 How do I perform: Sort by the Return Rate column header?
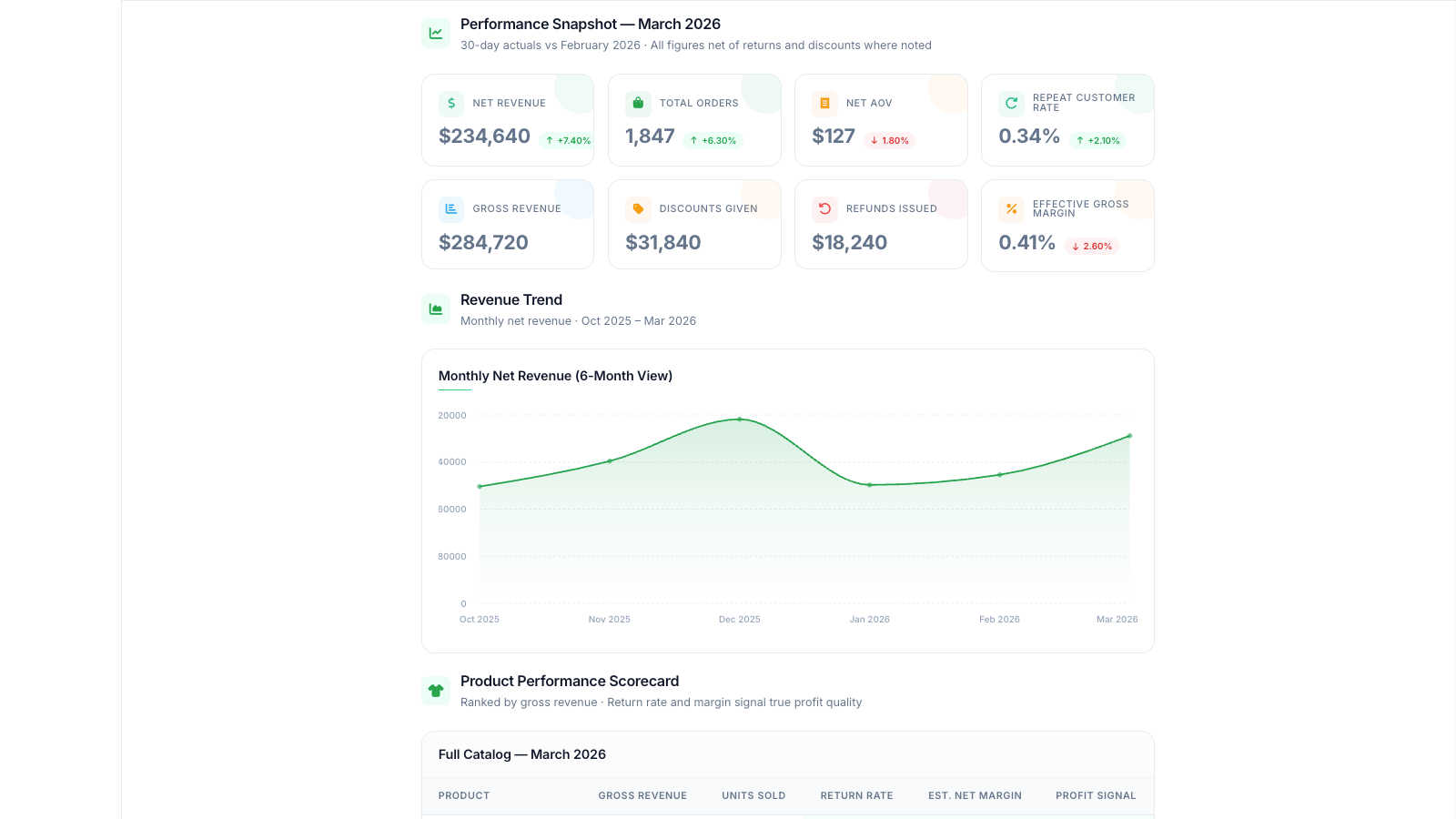856,796
